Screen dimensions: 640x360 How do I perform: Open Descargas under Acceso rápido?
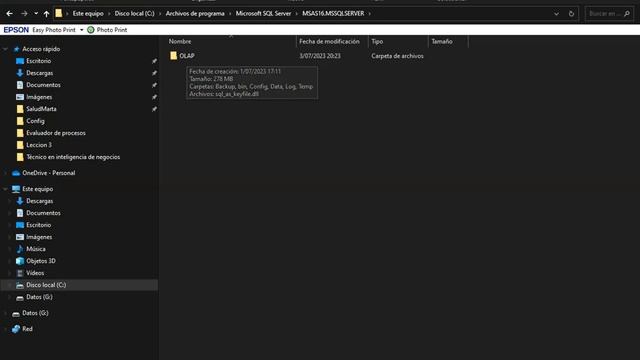(x=40, y=73)
